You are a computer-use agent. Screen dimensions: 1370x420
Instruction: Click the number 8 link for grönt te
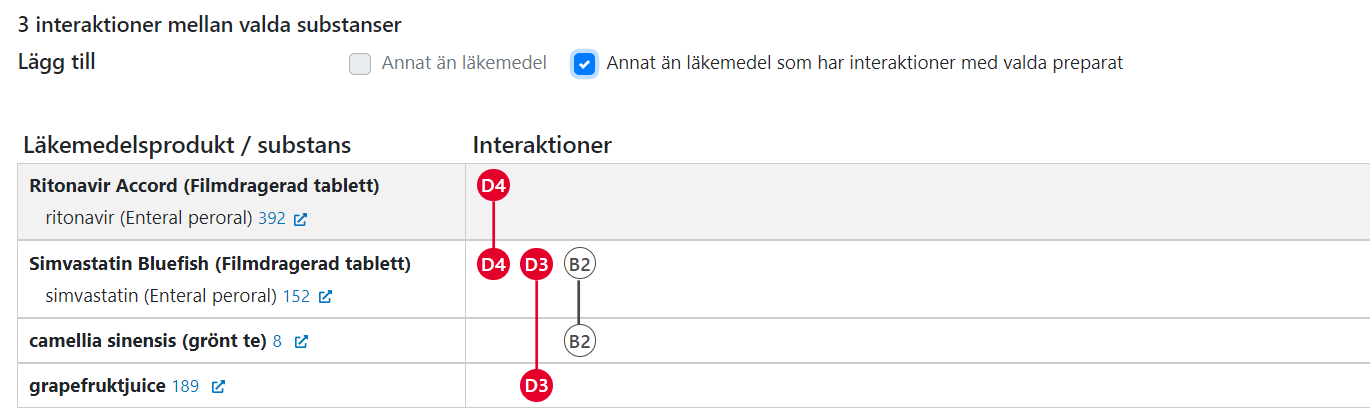[277, 342]
